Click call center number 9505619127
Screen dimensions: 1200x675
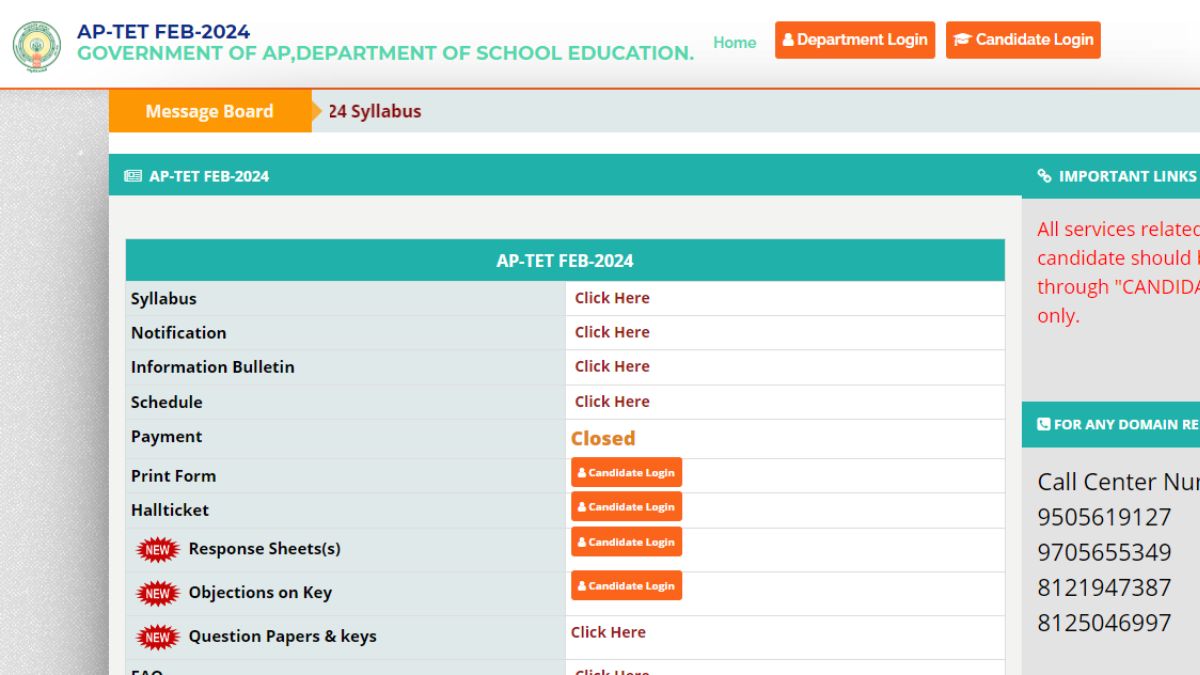[x=1104, y=517]
